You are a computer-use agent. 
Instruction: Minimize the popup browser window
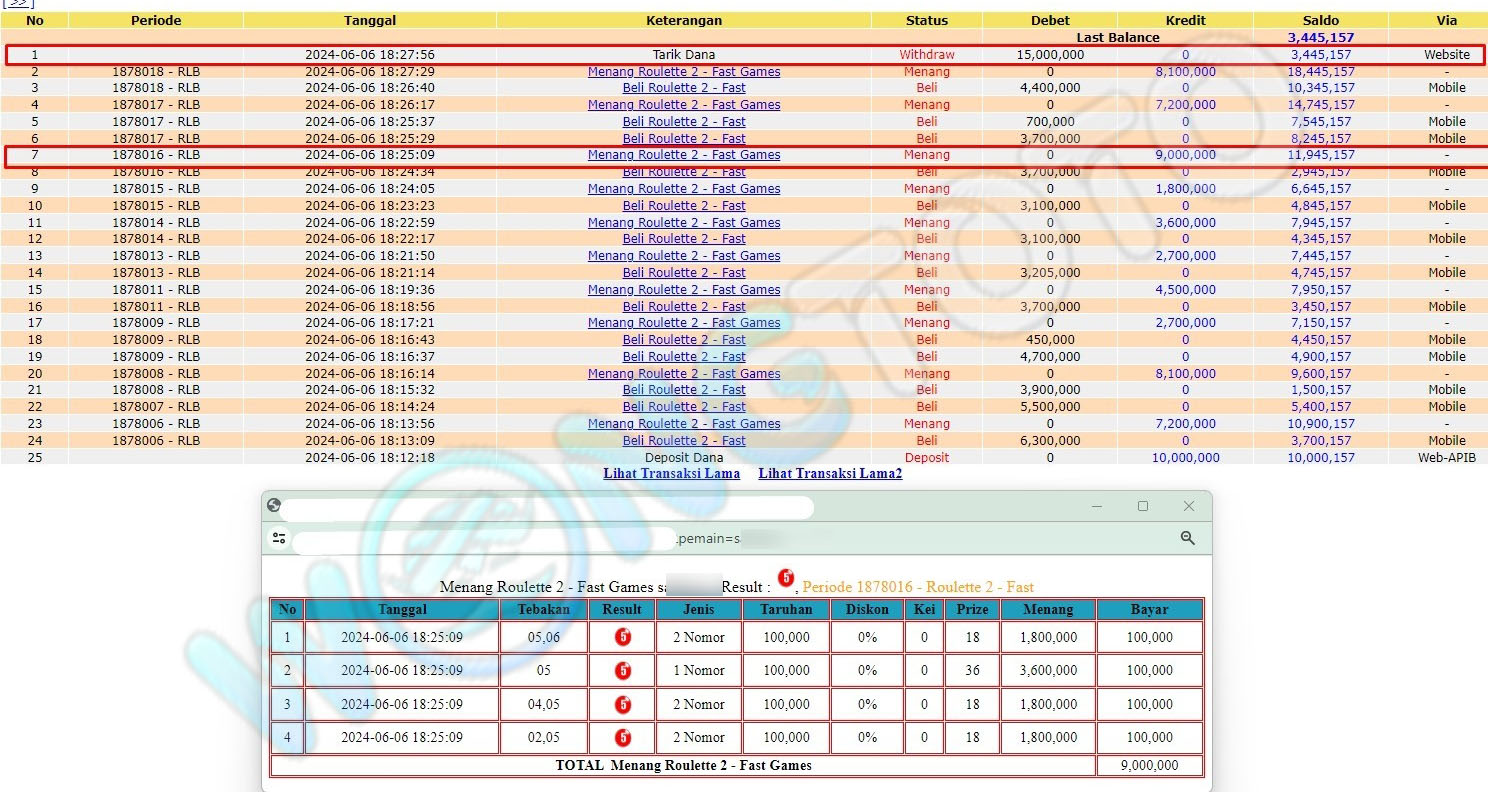click(1097, 506)
